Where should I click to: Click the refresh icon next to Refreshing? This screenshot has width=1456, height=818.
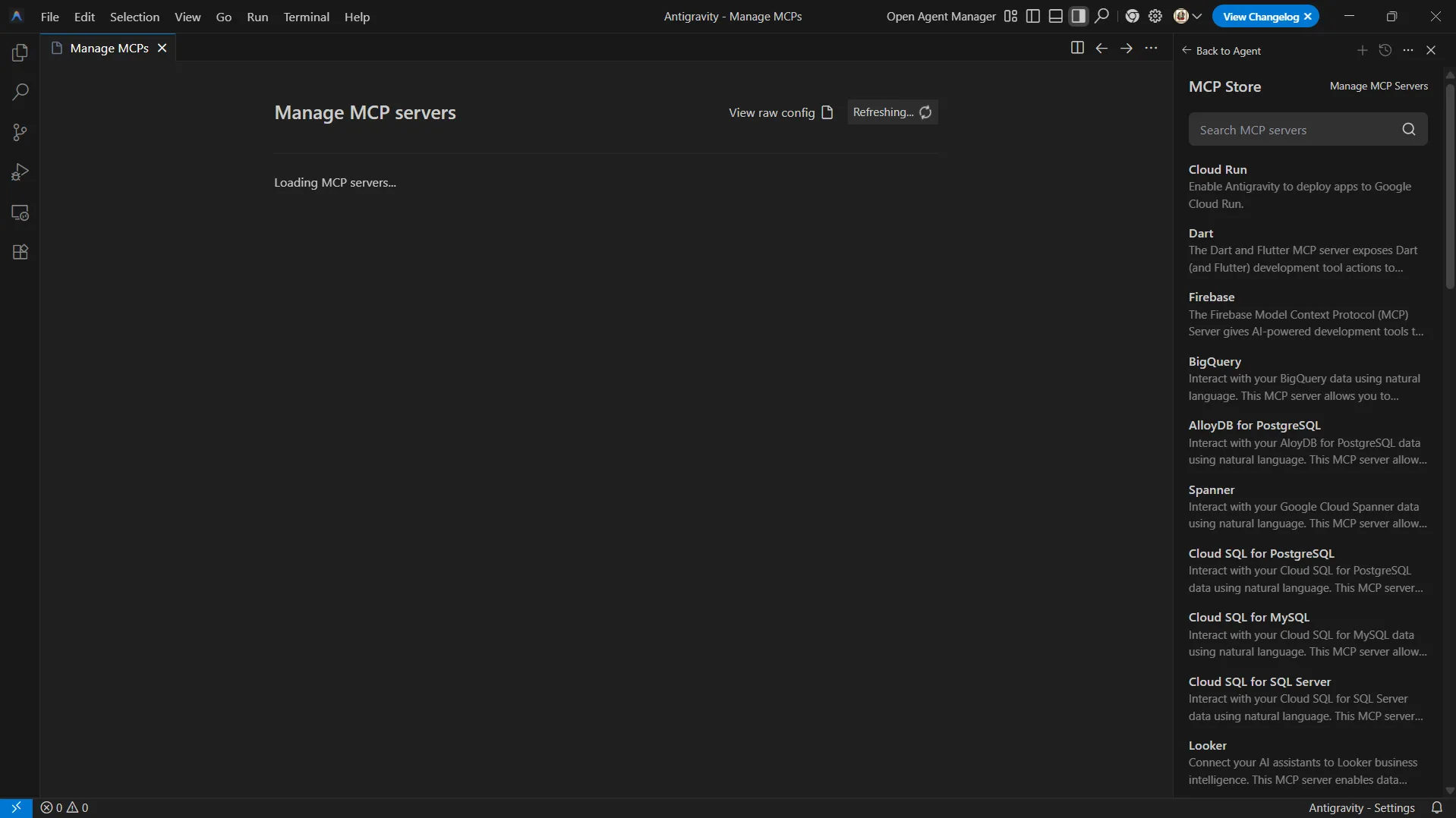click(x=925, y=112)
